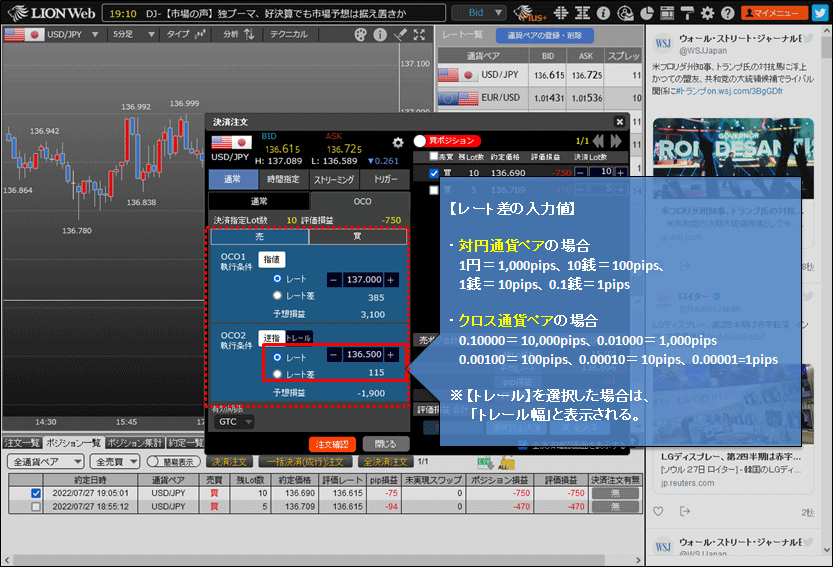Select the chart drawing pencil tool
The image size is (833, 567).
[x=400, y=35]
